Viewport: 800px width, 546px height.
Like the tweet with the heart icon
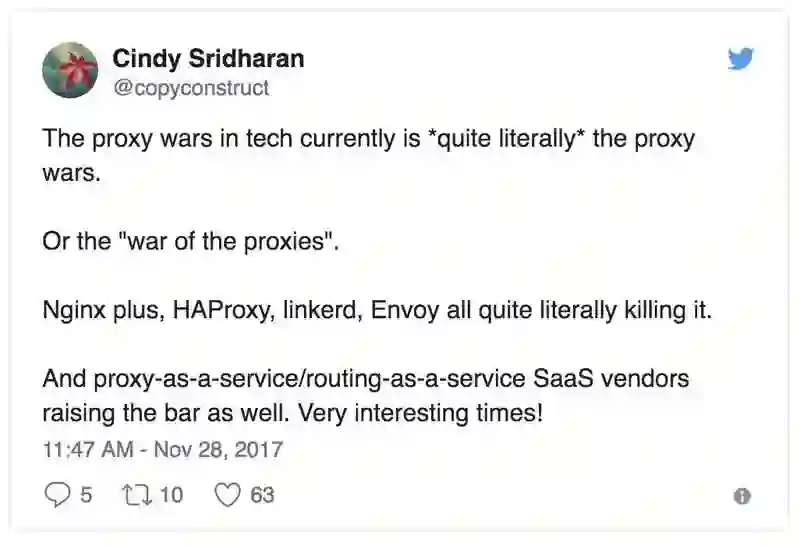tap(229, 494)
